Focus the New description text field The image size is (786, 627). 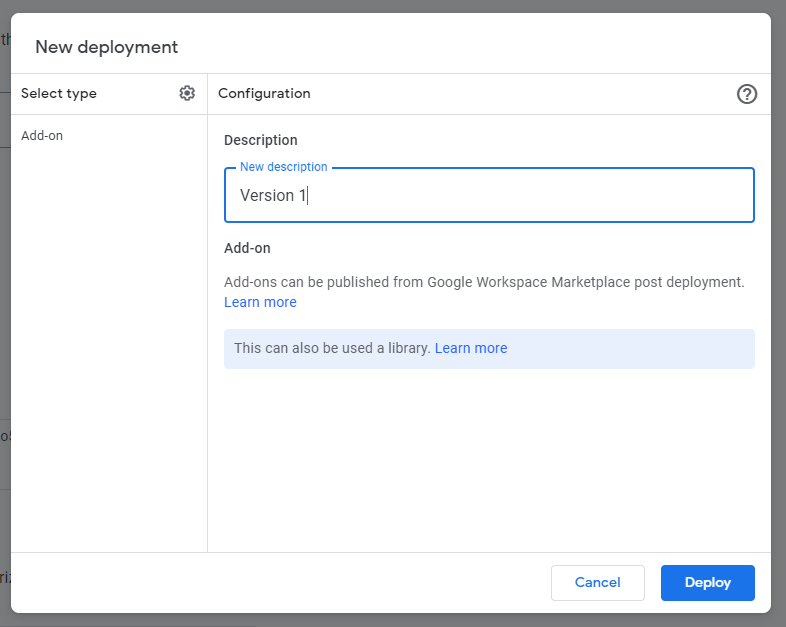489,196
